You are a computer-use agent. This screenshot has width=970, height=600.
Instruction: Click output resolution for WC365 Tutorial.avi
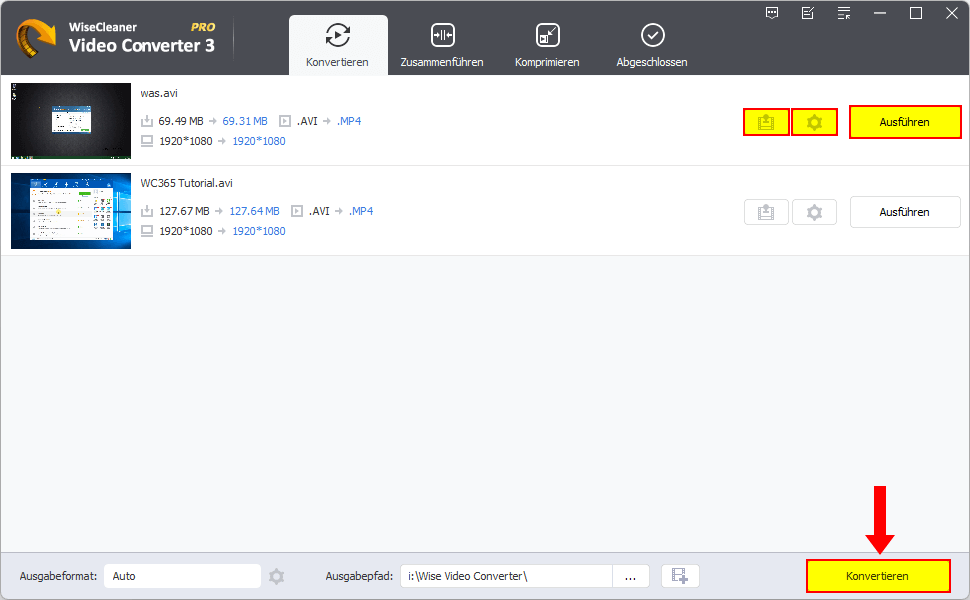(259, 231)
